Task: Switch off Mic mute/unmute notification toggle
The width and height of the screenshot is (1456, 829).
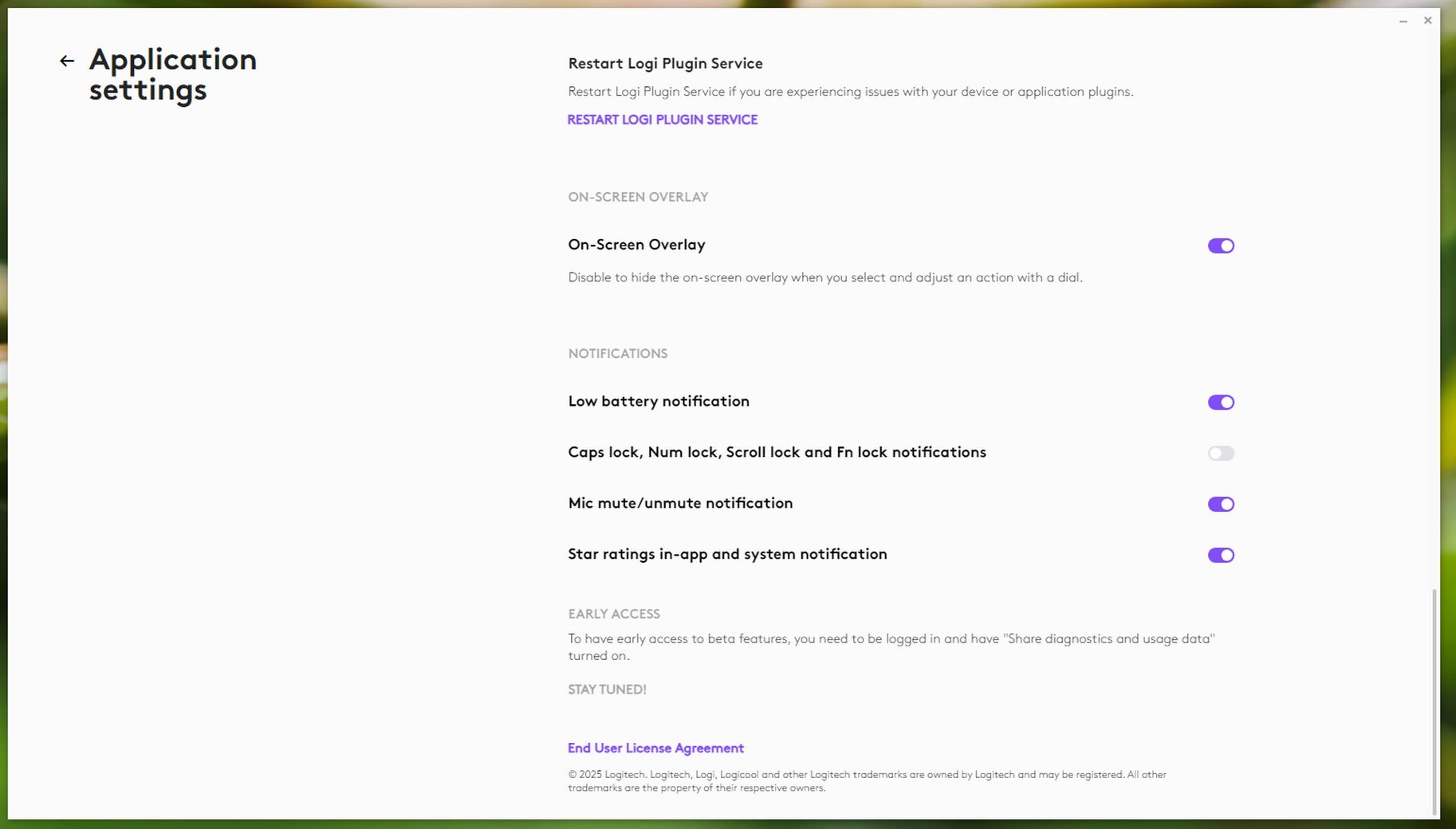Action: [1220, 505]
